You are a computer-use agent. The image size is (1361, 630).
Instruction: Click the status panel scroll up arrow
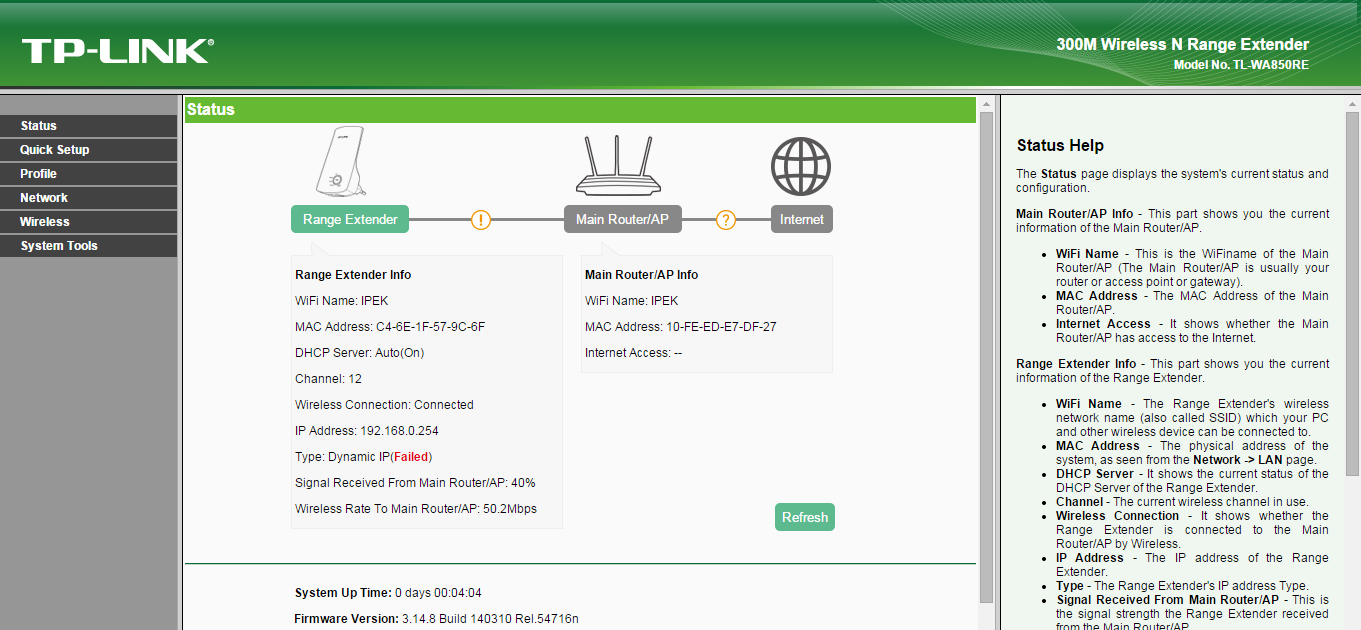(986, 104)
